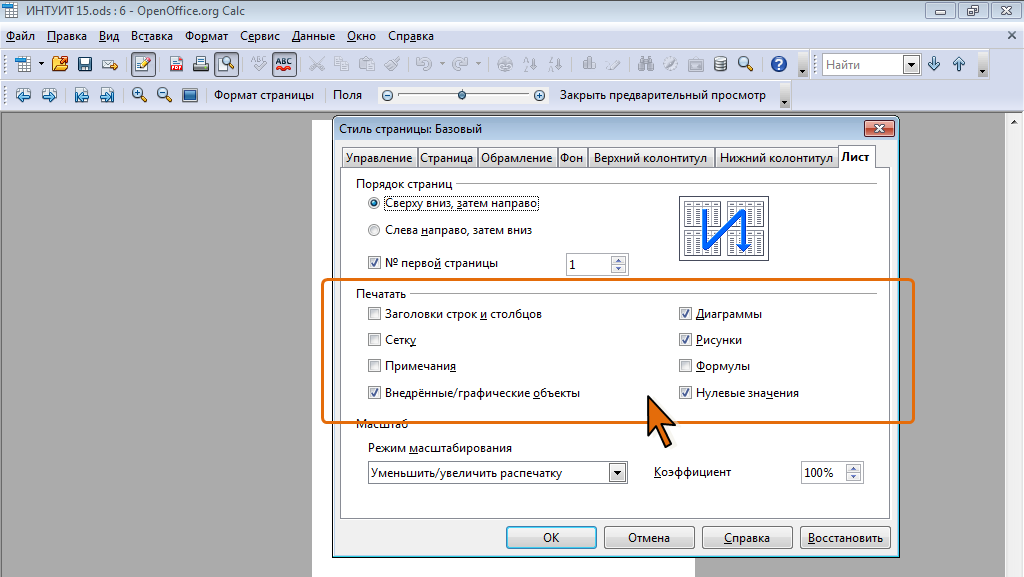This screenshot has height=577, width=1024.
Task: Run the Spelling check icon
Action: 259,64
